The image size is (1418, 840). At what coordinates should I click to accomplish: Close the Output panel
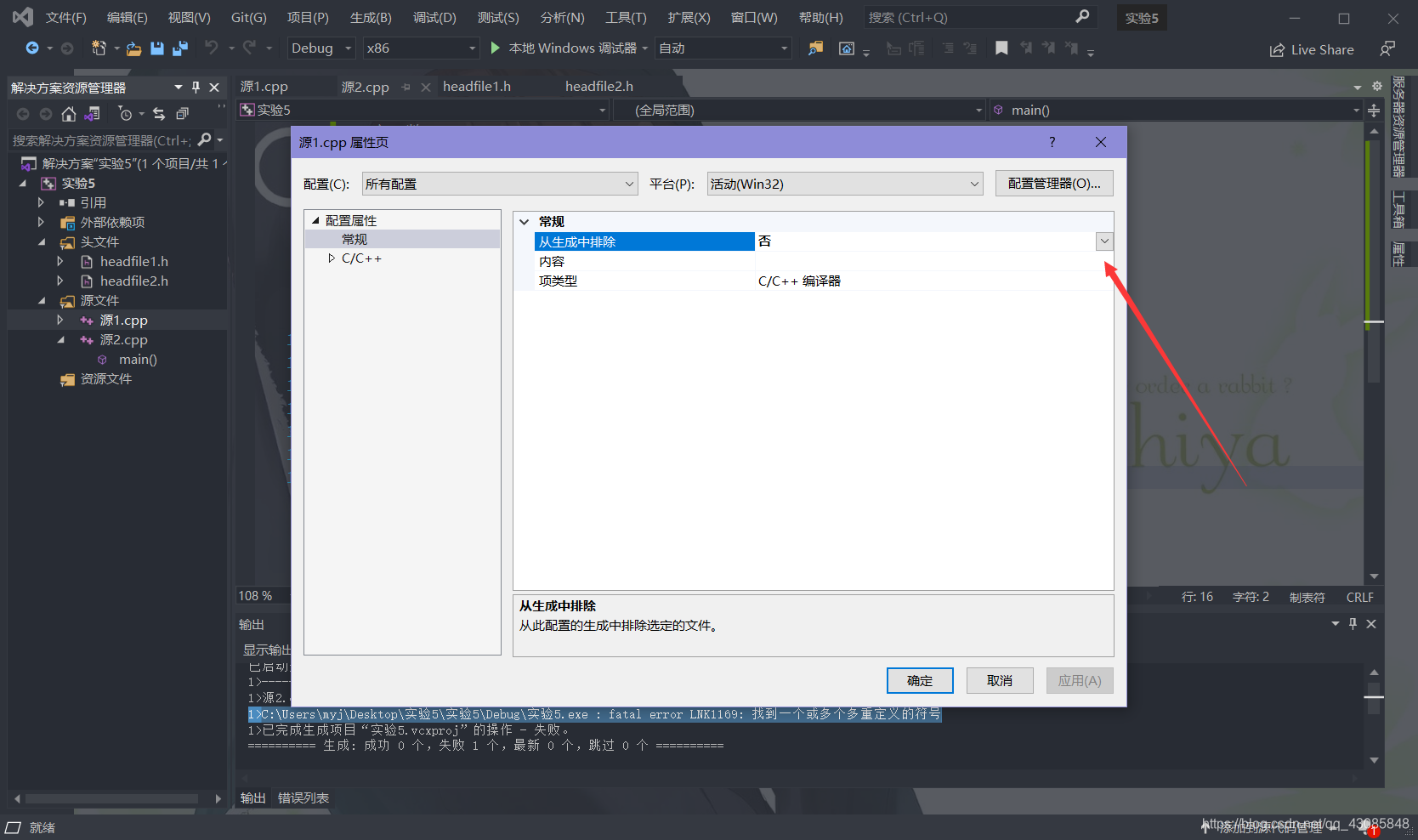coord(1371,624)
